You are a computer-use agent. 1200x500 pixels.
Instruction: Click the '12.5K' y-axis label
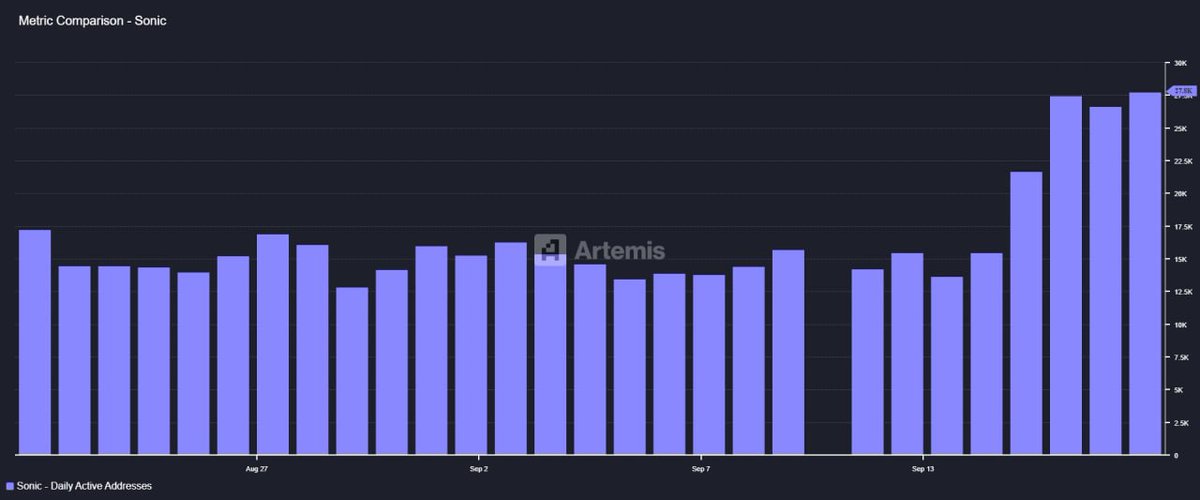click(x=1183, y=292)
